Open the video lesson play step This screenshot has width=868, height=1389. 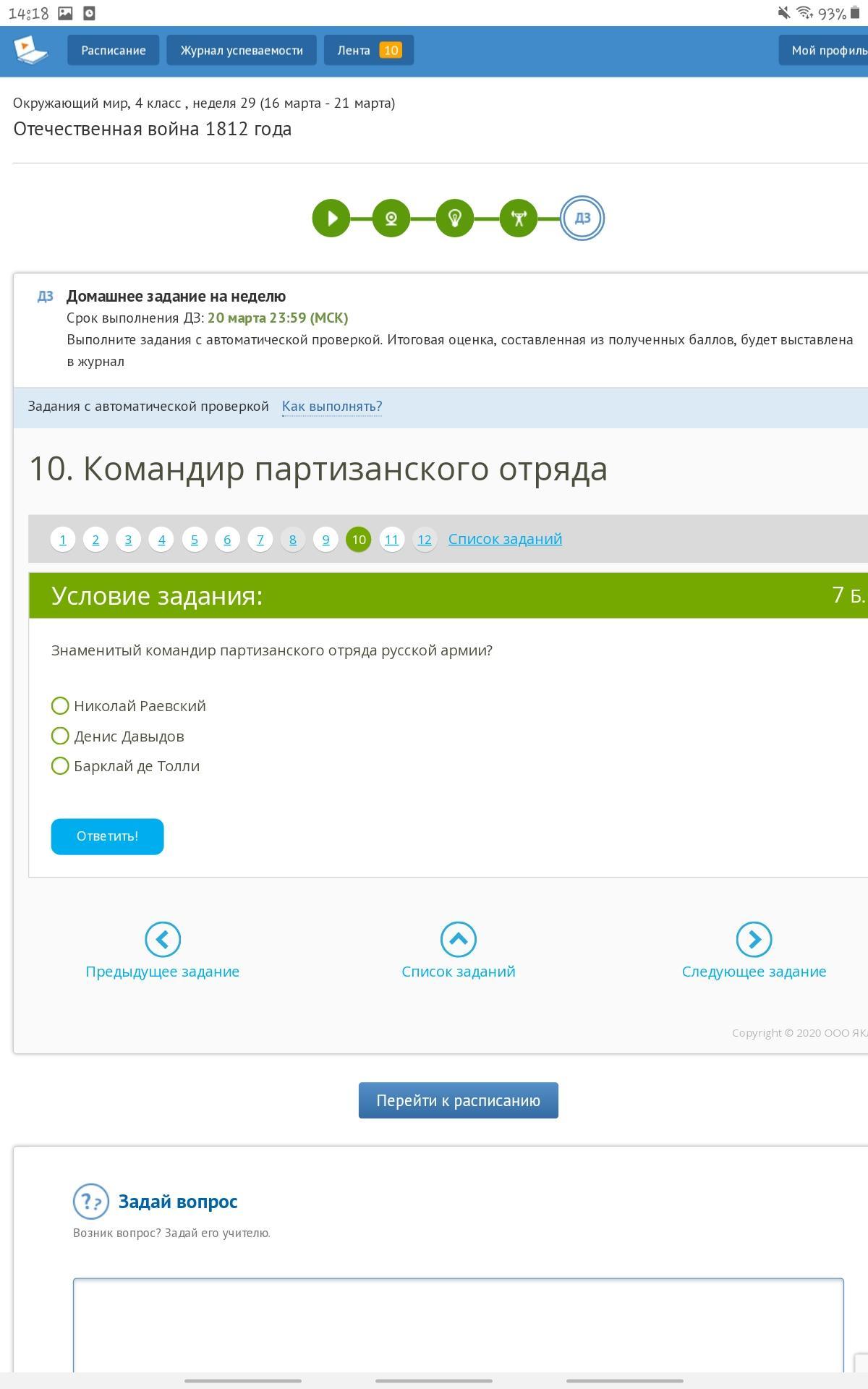[331, 218]
